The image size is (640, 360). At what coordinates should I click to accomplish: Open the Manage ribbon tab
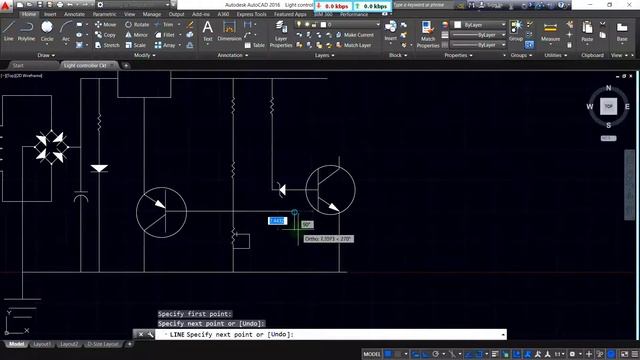[x=151, y=14]
